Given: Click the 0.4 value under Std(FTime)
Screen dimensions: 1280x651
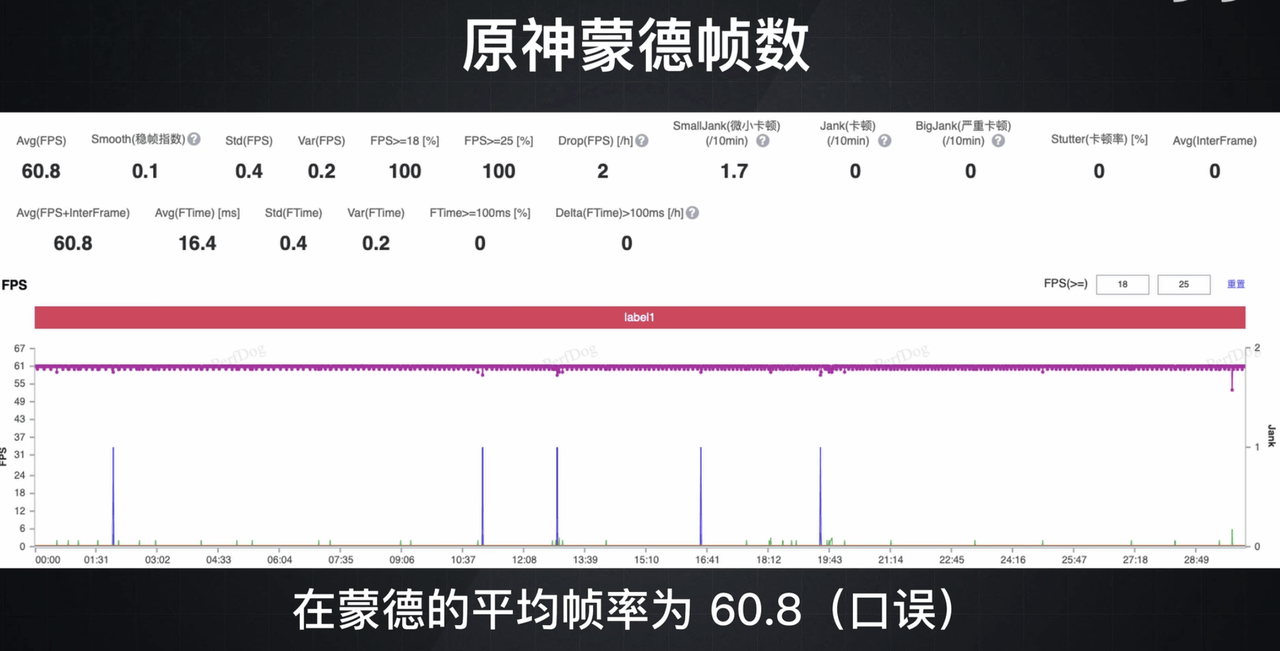Looking at the screenshot, I should (x=293, y=243).
